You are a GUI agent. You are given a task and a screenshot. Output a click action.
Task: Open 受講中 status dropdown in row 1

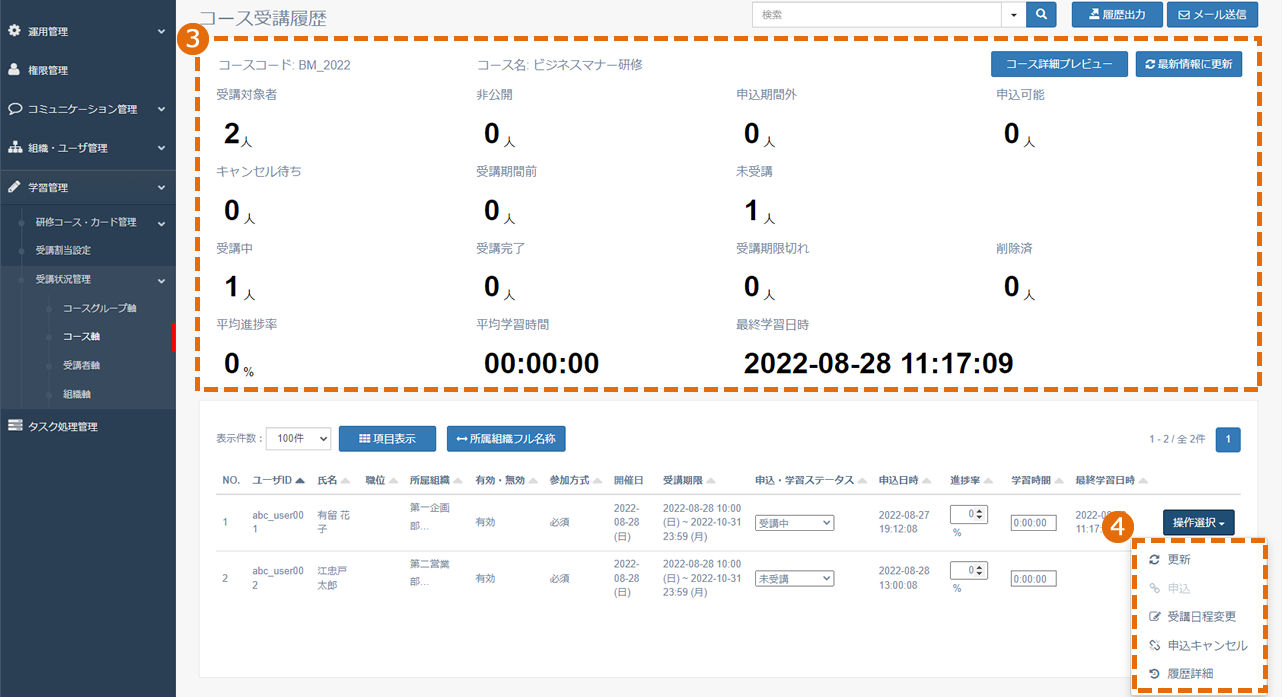[795, 522]
